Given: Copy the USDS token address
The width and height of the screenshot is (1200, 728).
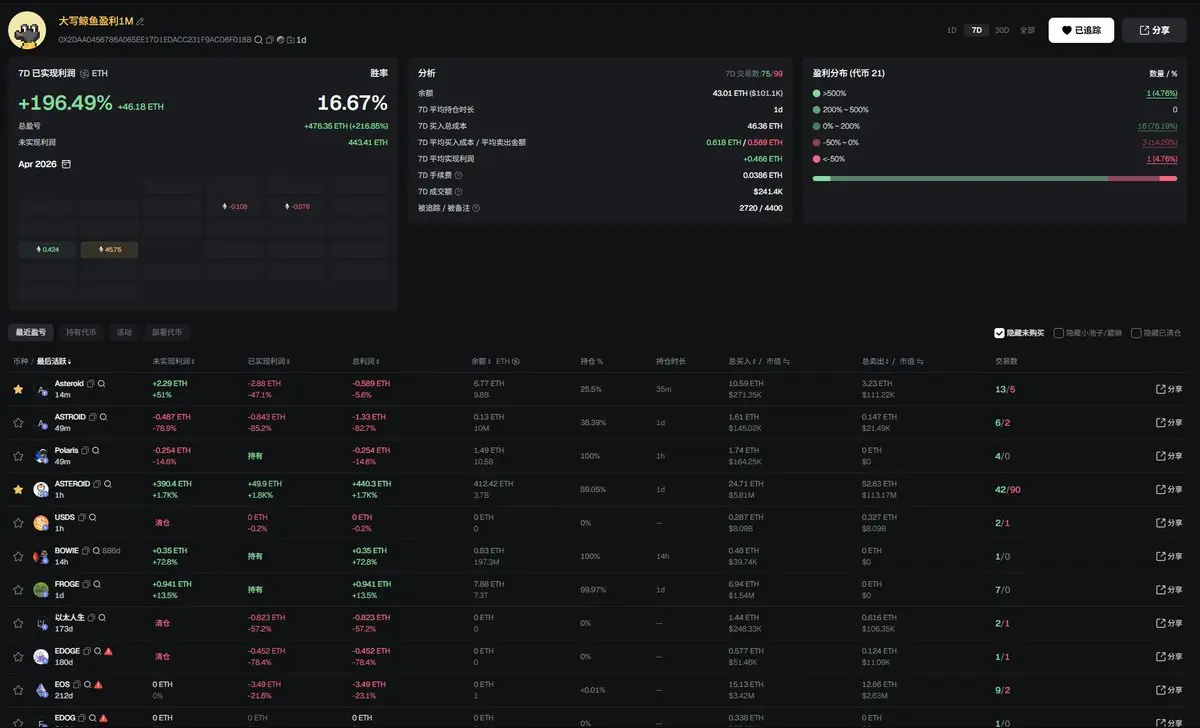Looking at the screenshot, I should [82, 517].
